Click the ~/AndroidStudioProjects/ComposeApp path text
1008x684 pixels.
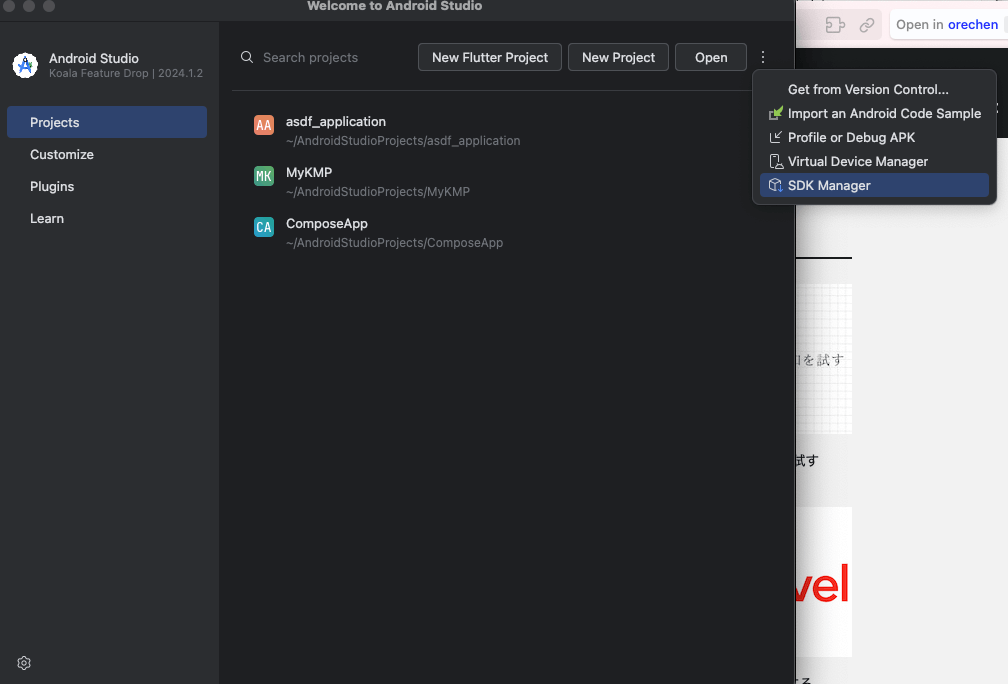[395, 243]
